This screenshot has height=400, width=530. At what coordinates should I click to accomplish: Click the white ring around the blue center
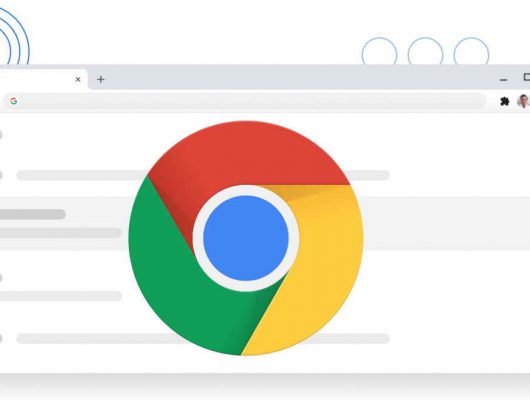[x=246, y=190]
